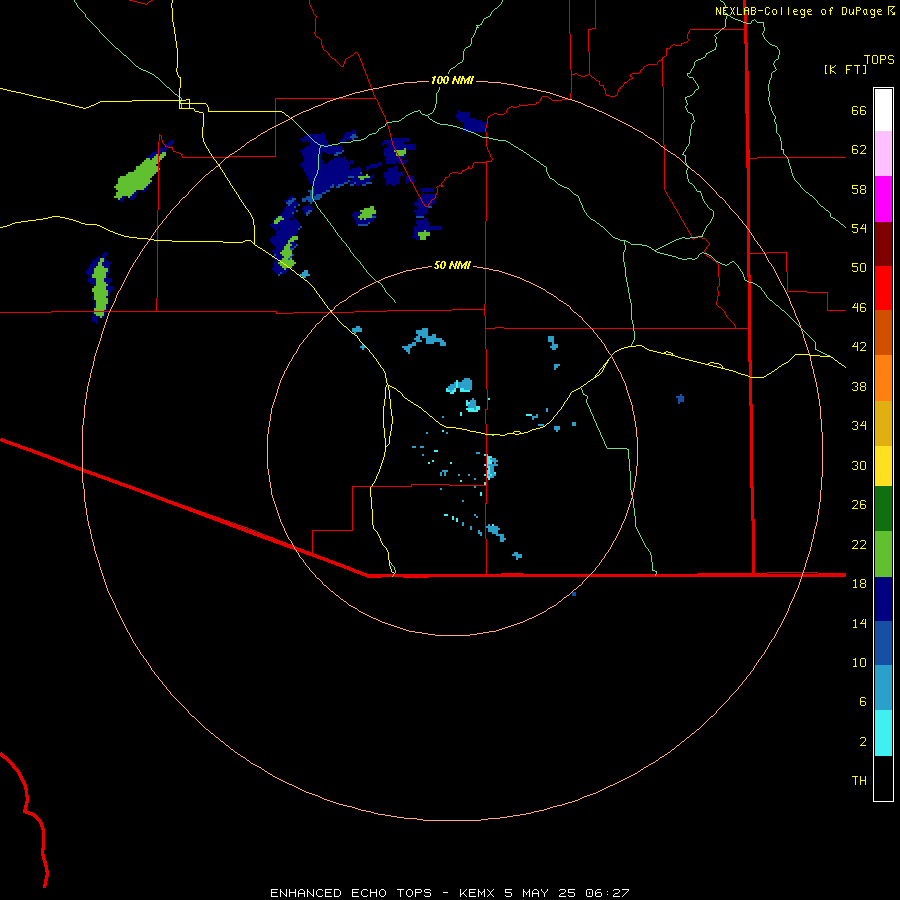This screenshot has width=900, height=900.
Task: Choose the navy blue legend swatch
Action: tap(883, 599)
